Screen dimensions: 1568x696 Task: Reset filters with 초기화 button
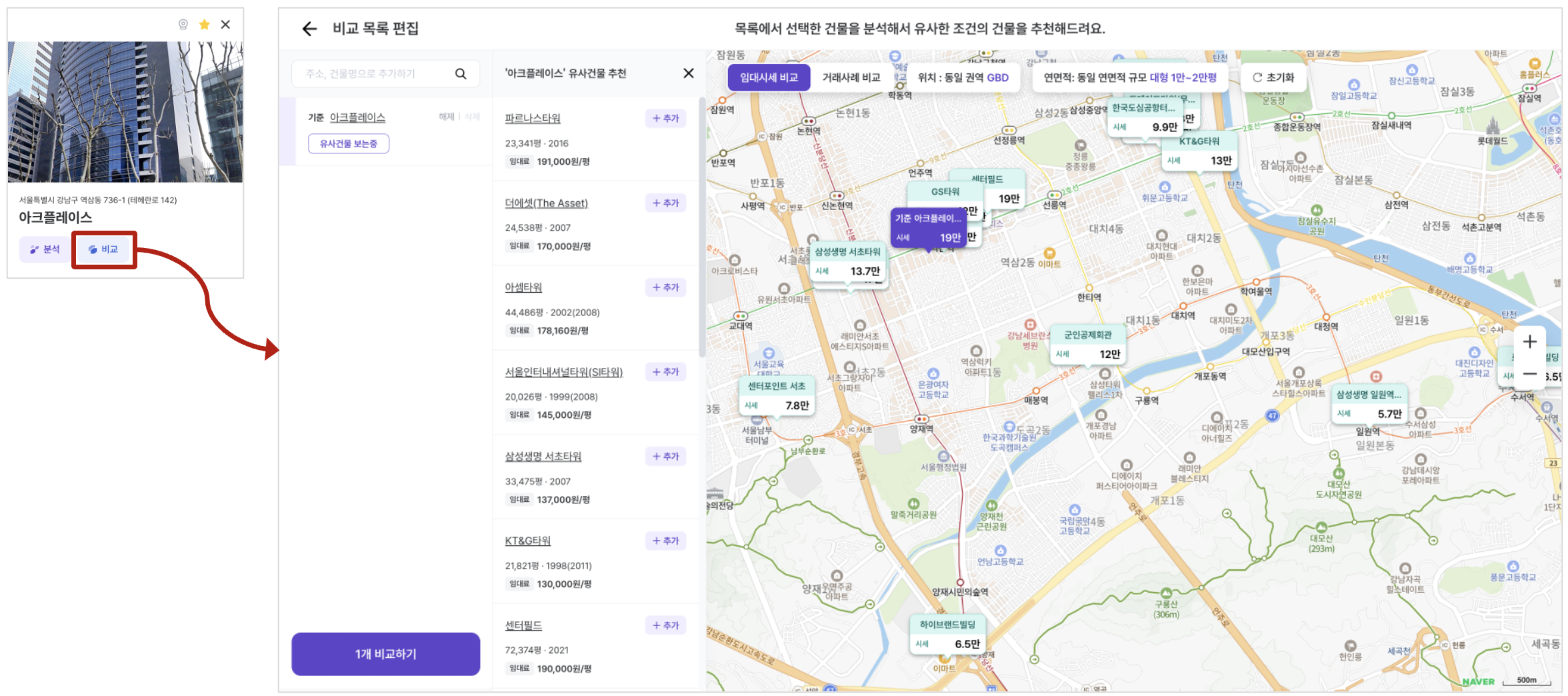pos(1273,77)
